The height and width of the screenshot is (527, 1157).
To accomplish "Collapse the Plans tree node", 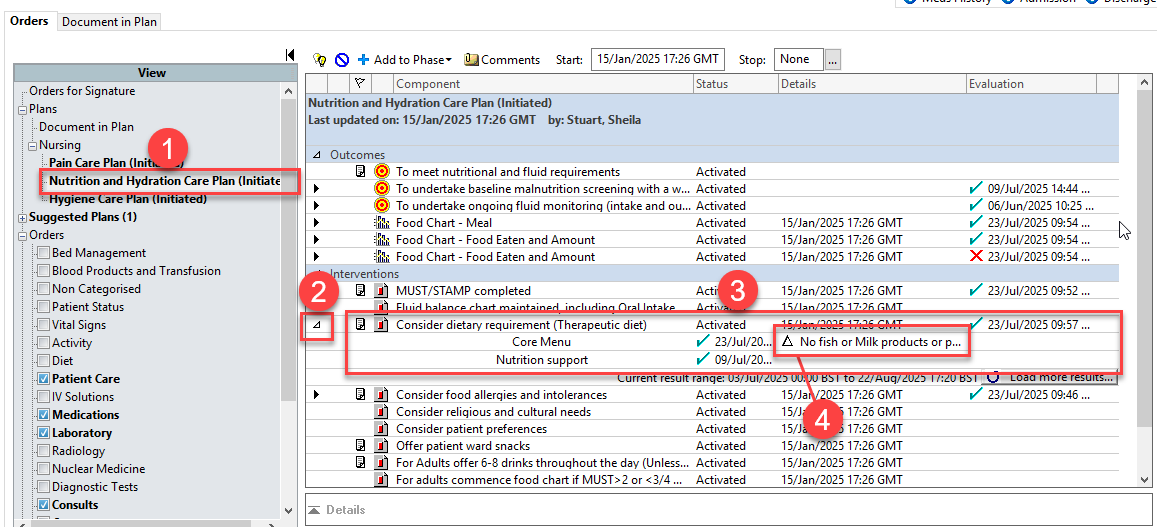I will pyautogui.click(x=22, y=109).
